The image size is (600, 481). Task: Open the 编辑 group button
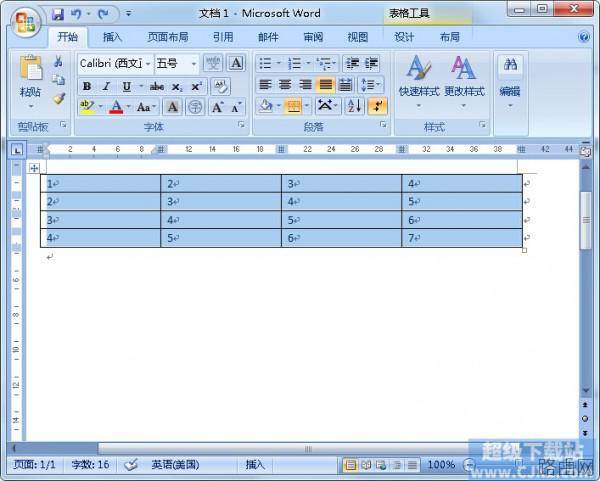510,82
